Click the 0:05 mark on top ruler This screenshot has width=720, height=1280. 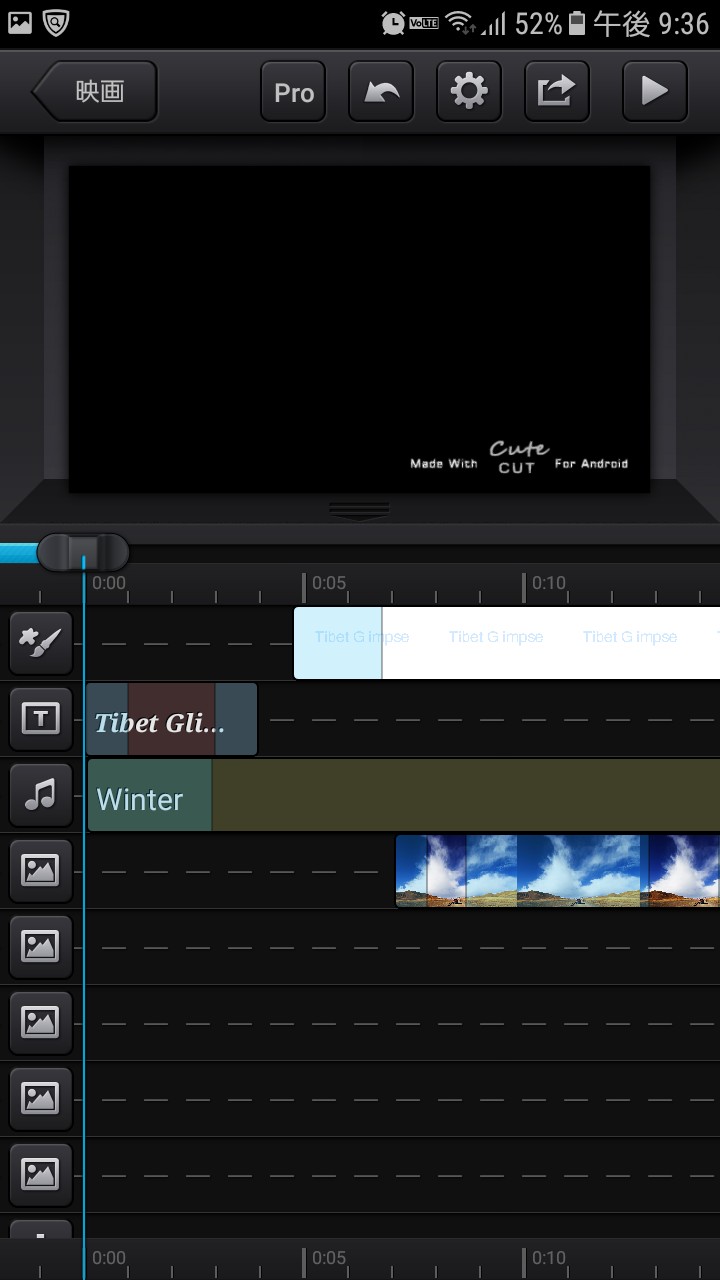[x=327, y=583]
